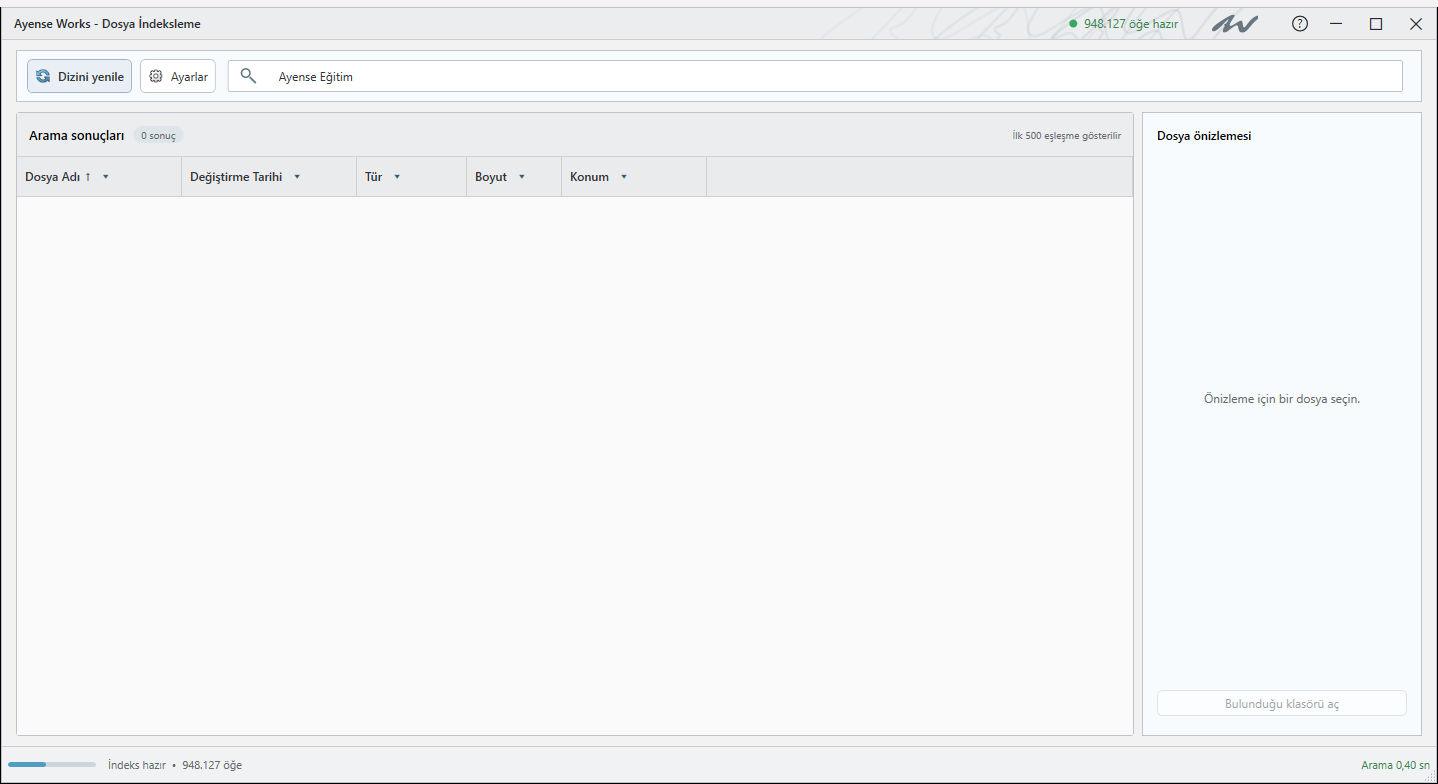Image resolution: width=1438 pixels, height=784 pixels.
Task: Click the index progress bar in status bar
Action: point(52,765)
